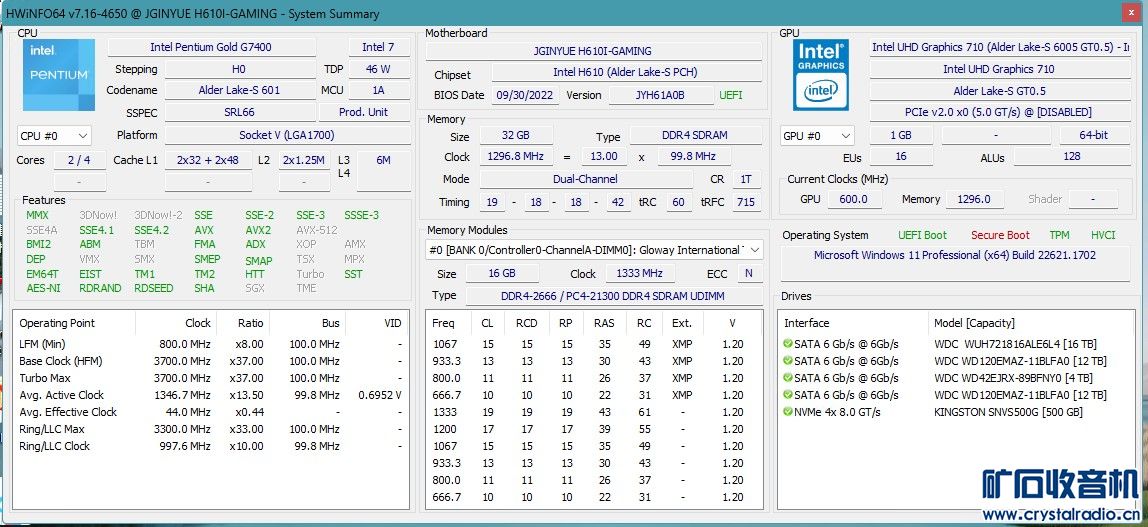Click the green status icon for the 16 TB WDC drive
1148x527 pixels.
coord(788,344)
